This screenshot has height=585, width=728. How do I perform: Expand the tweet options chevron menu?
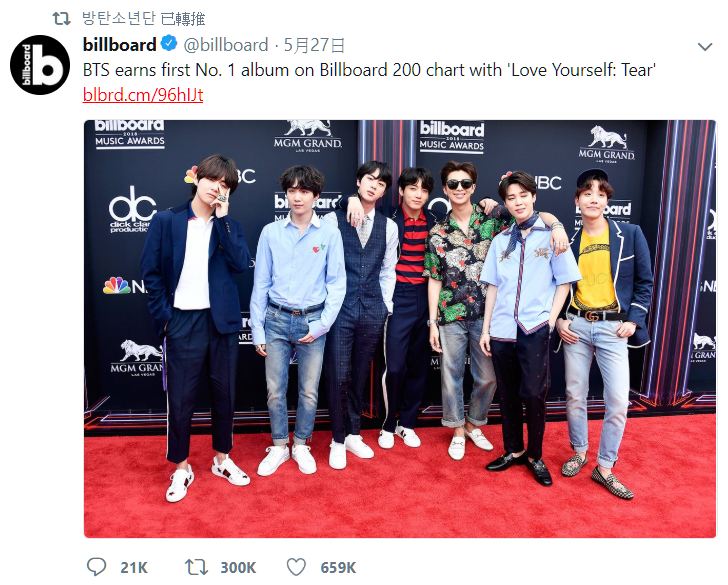pyautogui.click(x=704, y=47)
